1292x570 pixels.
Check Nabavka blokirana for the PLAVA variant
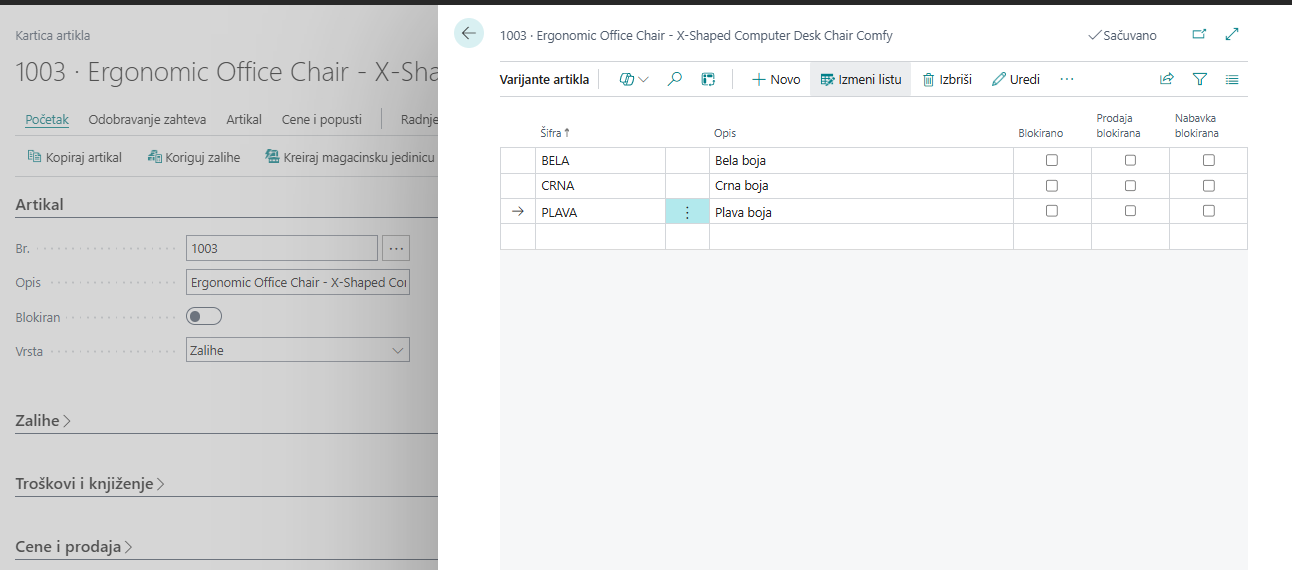tap(1209, 211)
